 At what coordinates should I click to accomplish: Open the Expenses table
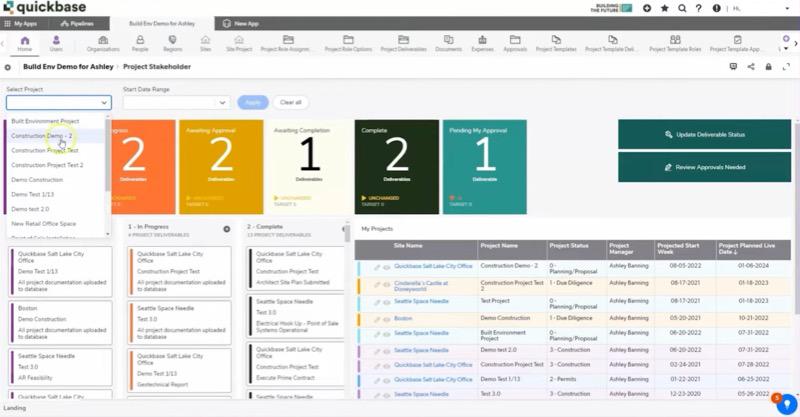[482, 43]
